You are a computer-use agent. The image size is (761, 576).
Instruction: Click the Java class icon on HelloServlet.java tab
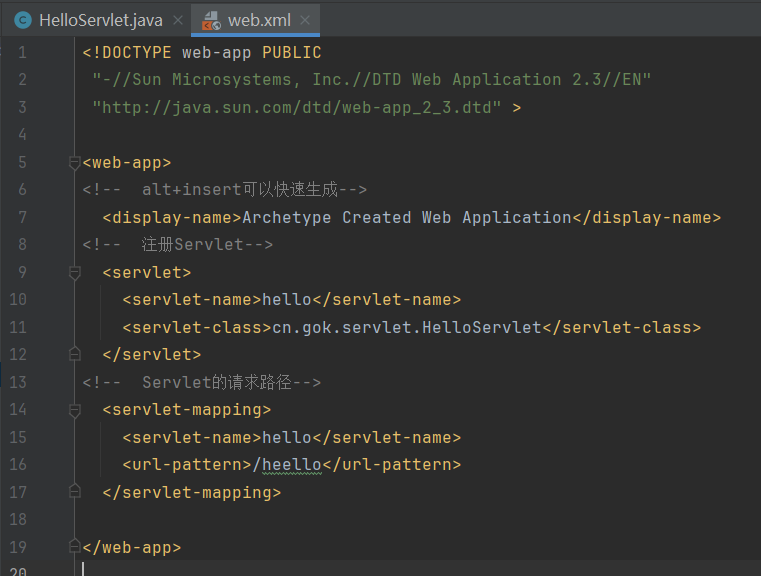[x=23, y=20]
